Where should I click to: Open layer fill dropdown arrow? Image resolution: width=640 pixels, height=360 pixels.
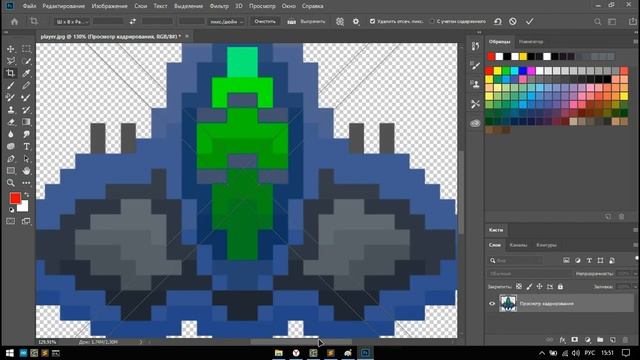coord(636,287)
